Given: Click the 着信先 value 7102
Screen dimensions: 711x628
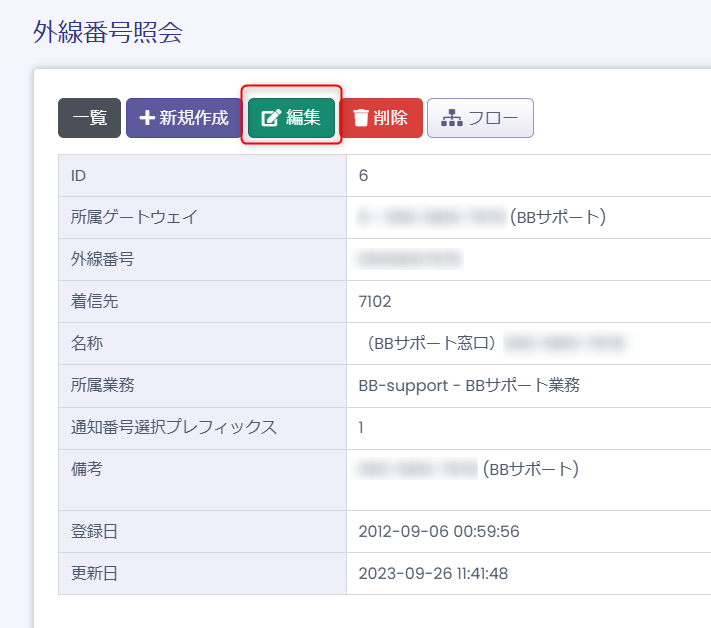Looking at the screenshot, I should click(x=375, y=301).
